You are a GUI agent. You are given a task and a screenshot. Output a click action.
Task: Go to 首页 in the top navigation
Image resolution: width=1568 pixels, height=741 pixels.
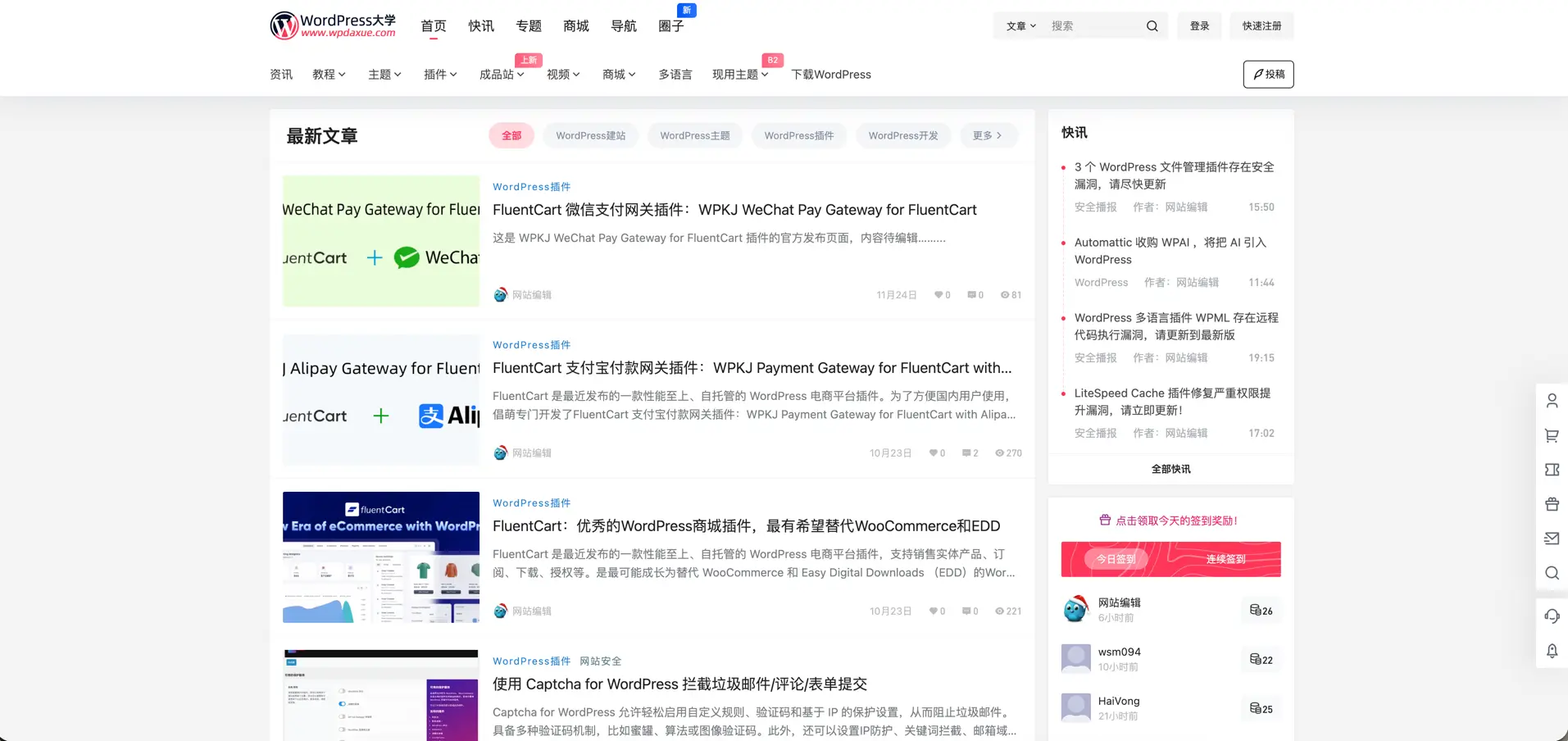pos(434,26)
